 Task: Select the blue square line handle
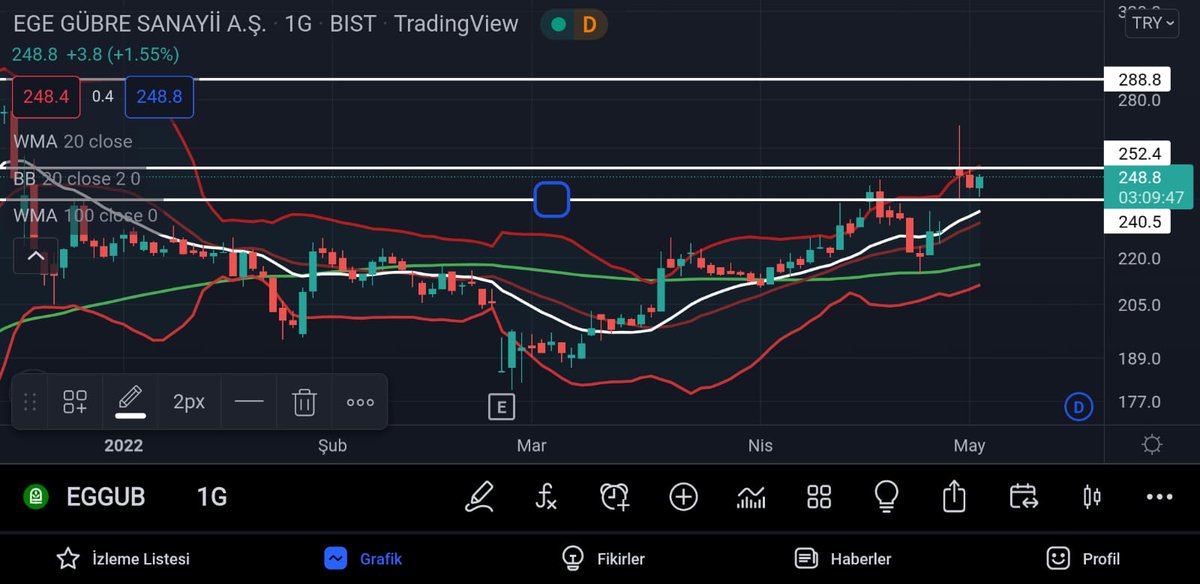(x=551, y=199)
